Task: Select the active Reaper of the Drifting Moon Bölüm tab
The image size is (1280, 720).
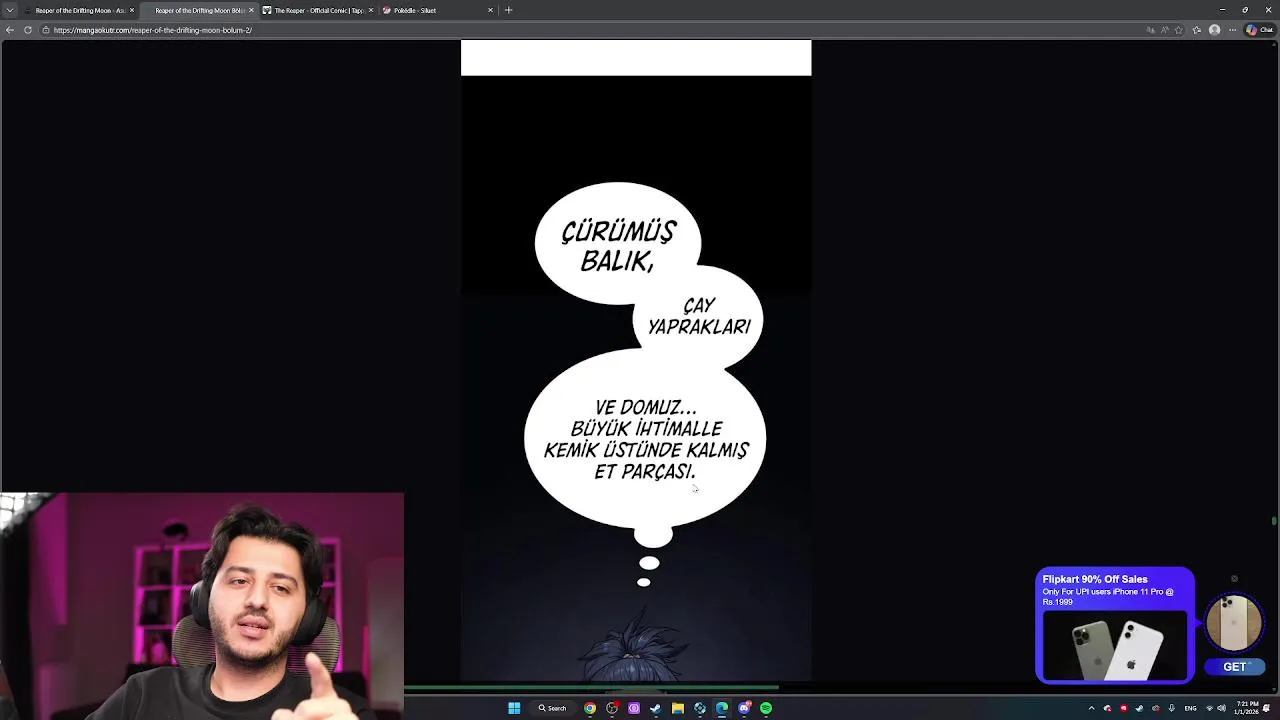Action: [198, 10]
